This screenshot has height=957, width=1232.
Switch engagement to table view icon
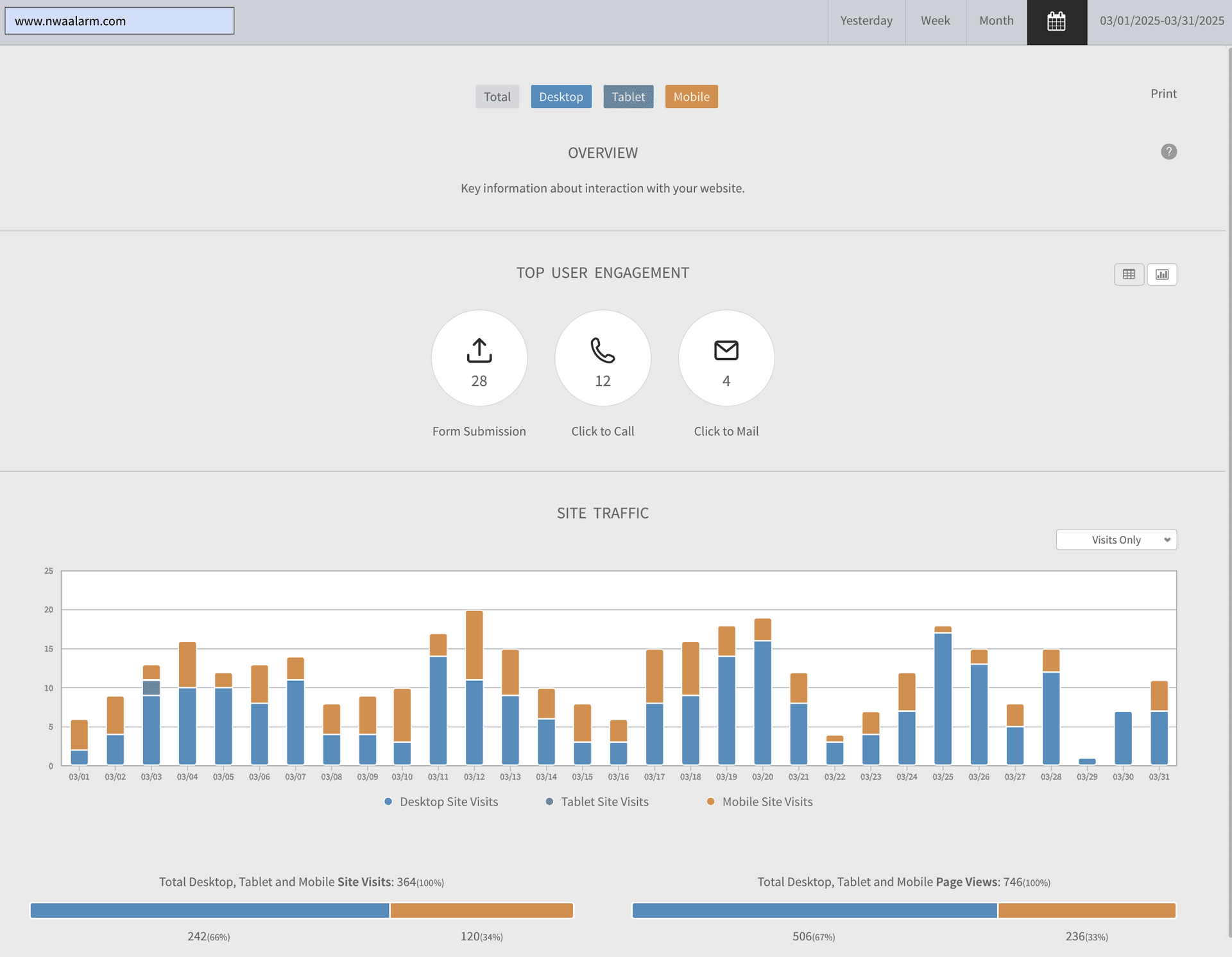point(1129,275)
